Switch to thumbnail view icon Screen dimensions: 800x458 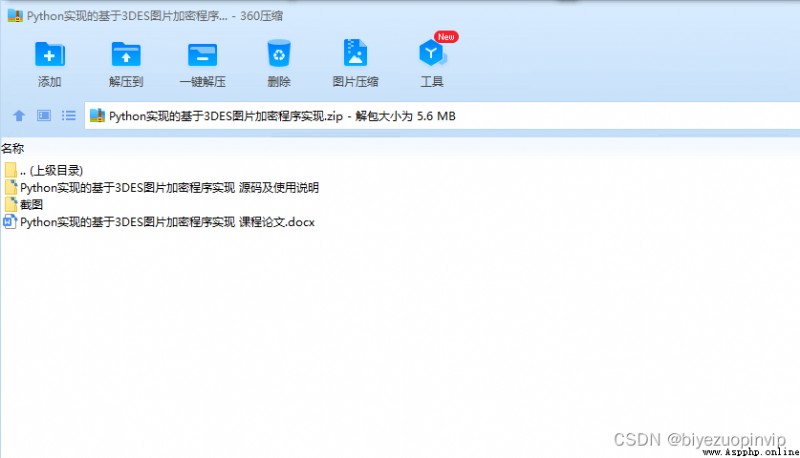(44, 116)
